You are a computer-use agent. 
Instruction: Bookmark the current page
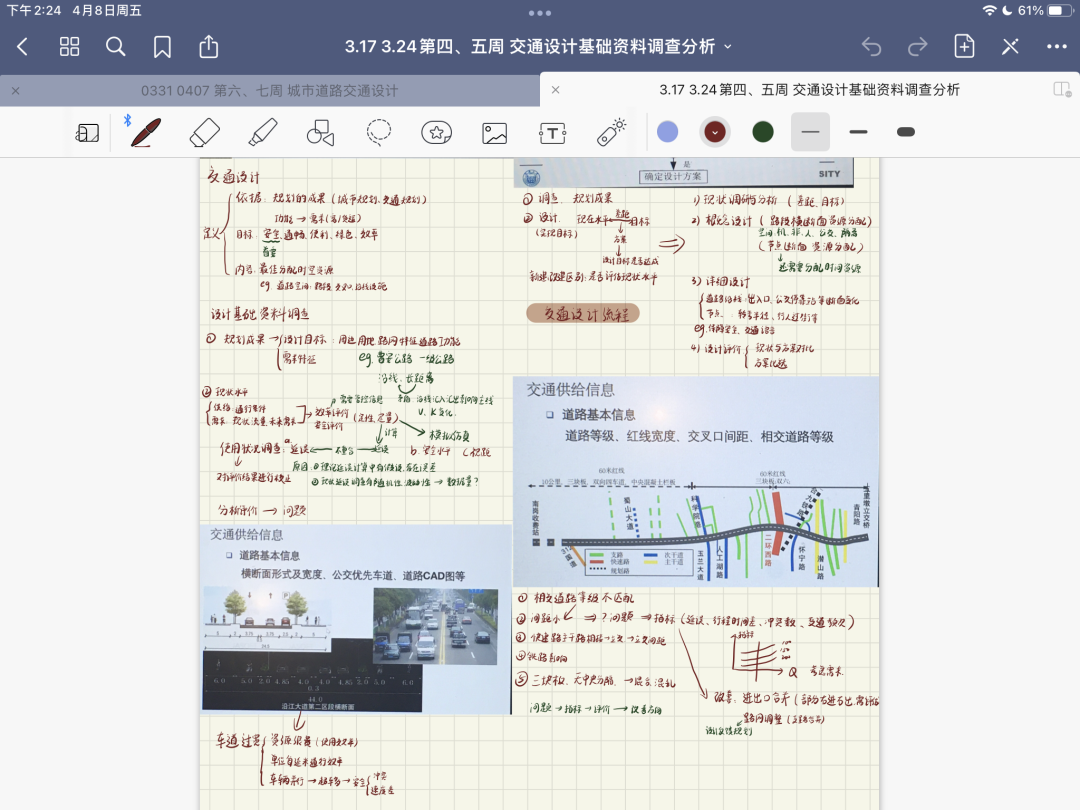tap(162, 46)
